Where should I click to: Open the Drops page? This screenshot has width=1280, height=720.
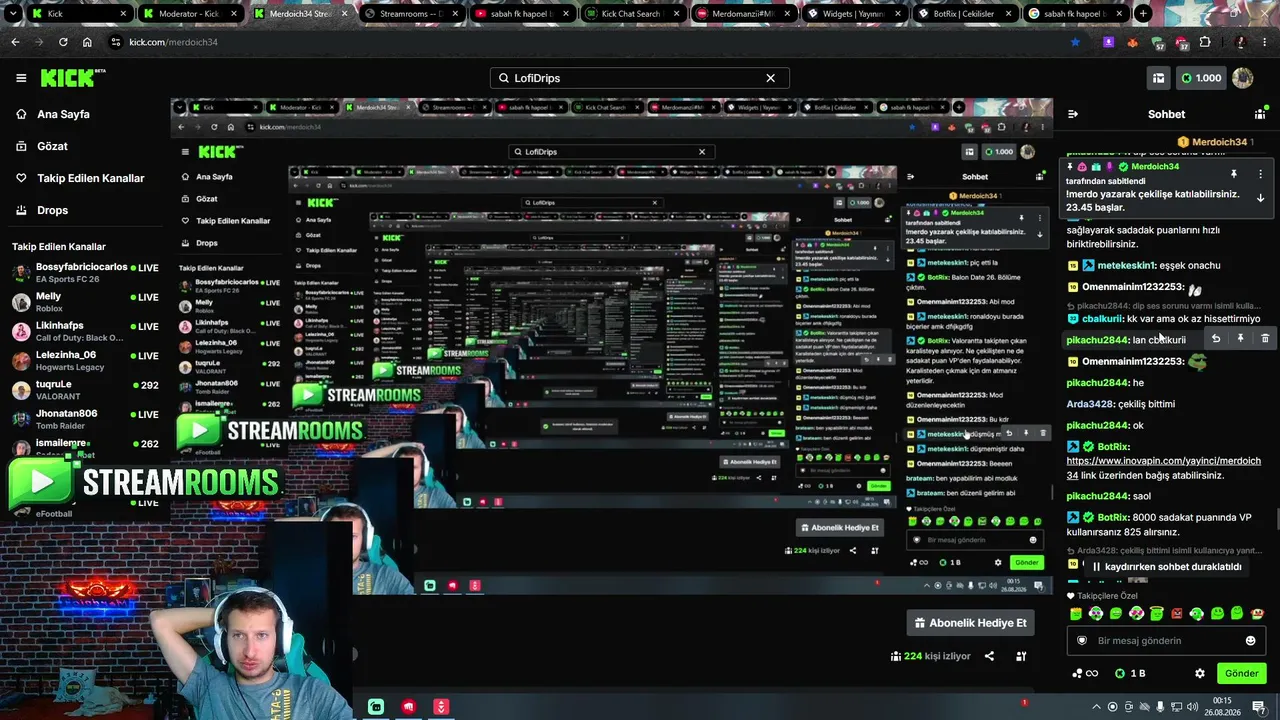point(42,210)
